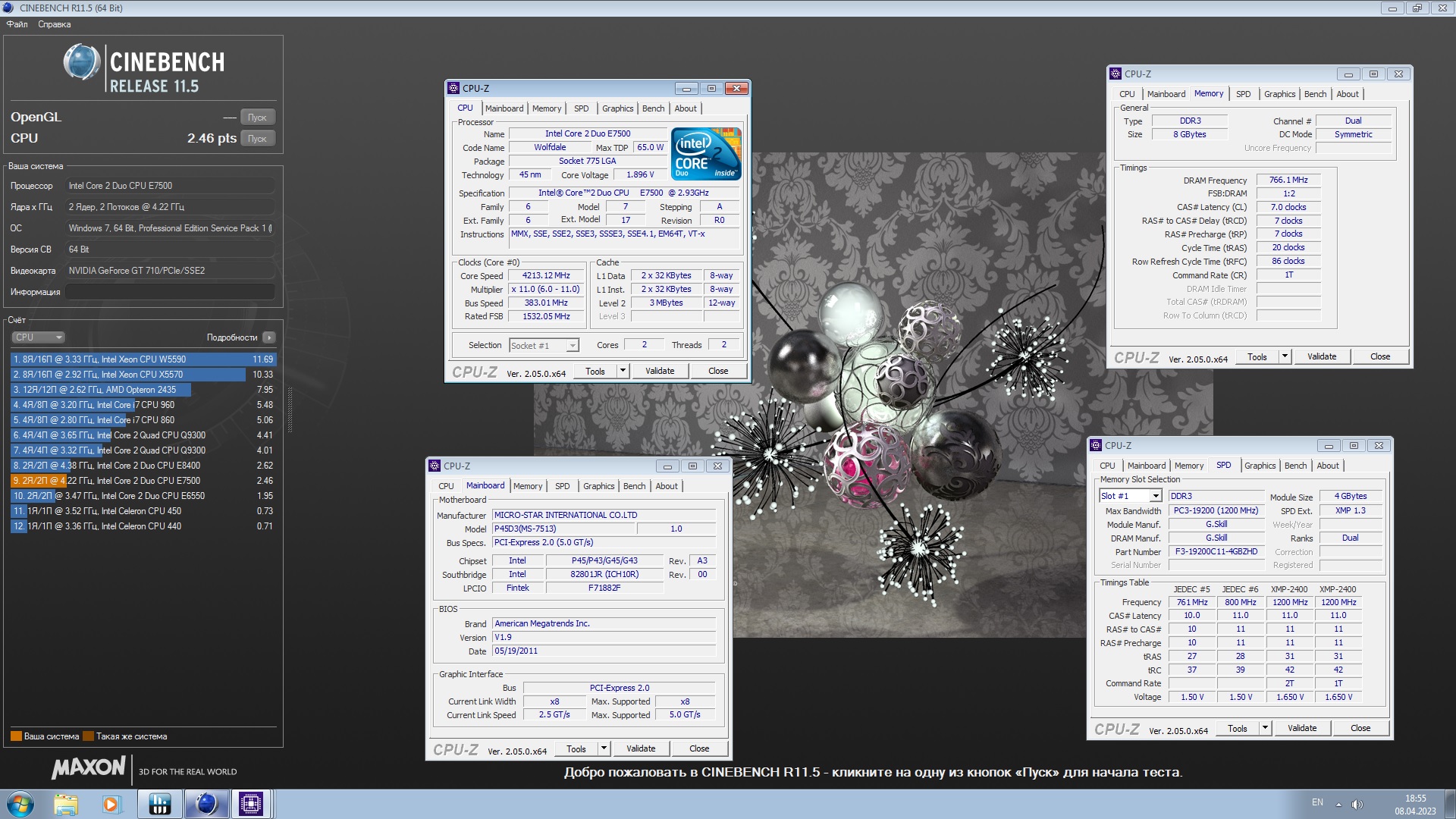The width and height of the screenshot is (1456, 819).
Task: Open the Файл menu
Action: click(17, 24)
